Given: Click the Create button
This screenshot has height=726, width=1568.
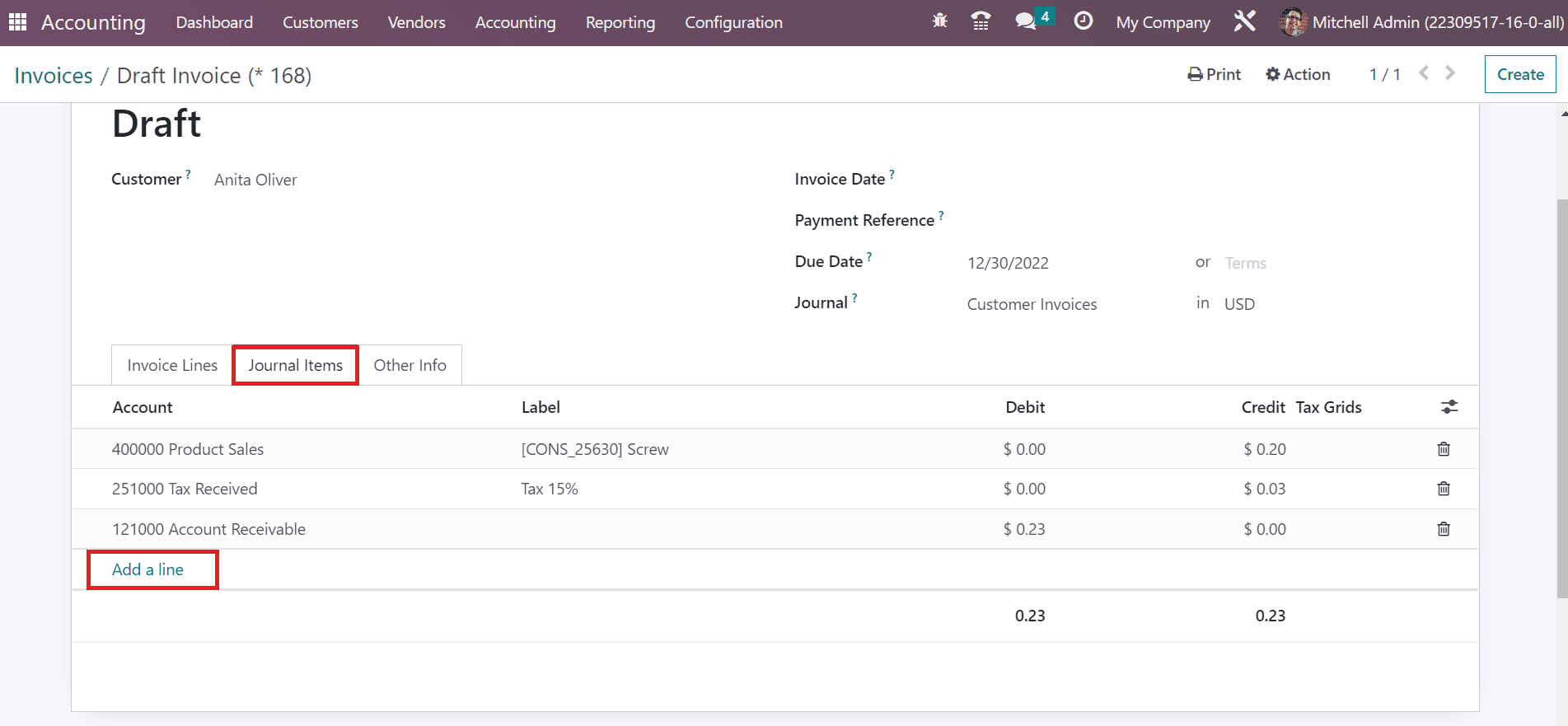Looking at the screenshot, I should (1520, 74).
